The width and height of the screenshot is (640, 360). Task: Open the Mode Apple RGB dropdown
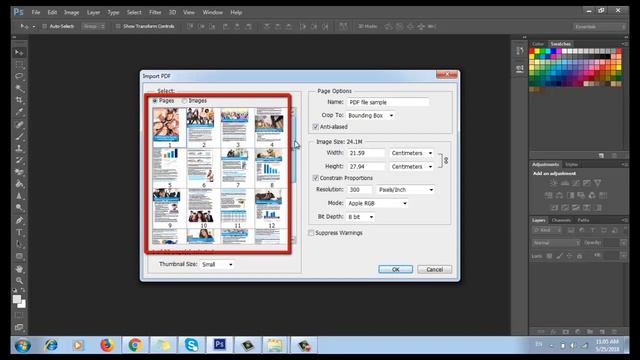point(377,203)
